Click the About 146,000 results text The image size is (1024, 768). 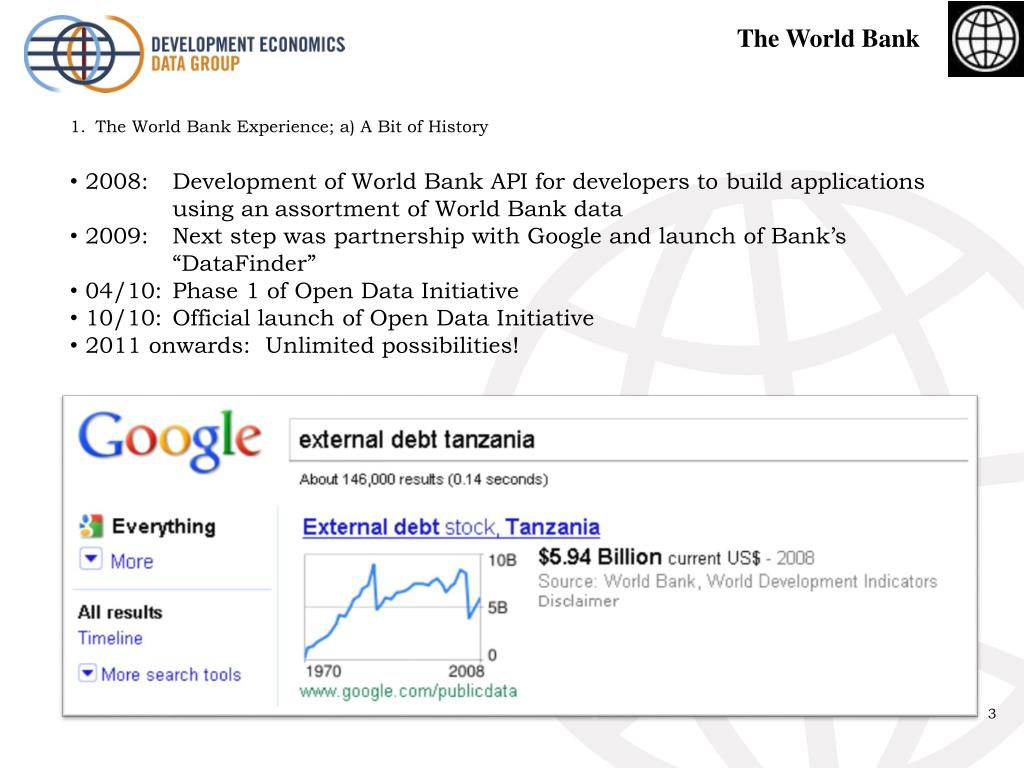point(423,479)
